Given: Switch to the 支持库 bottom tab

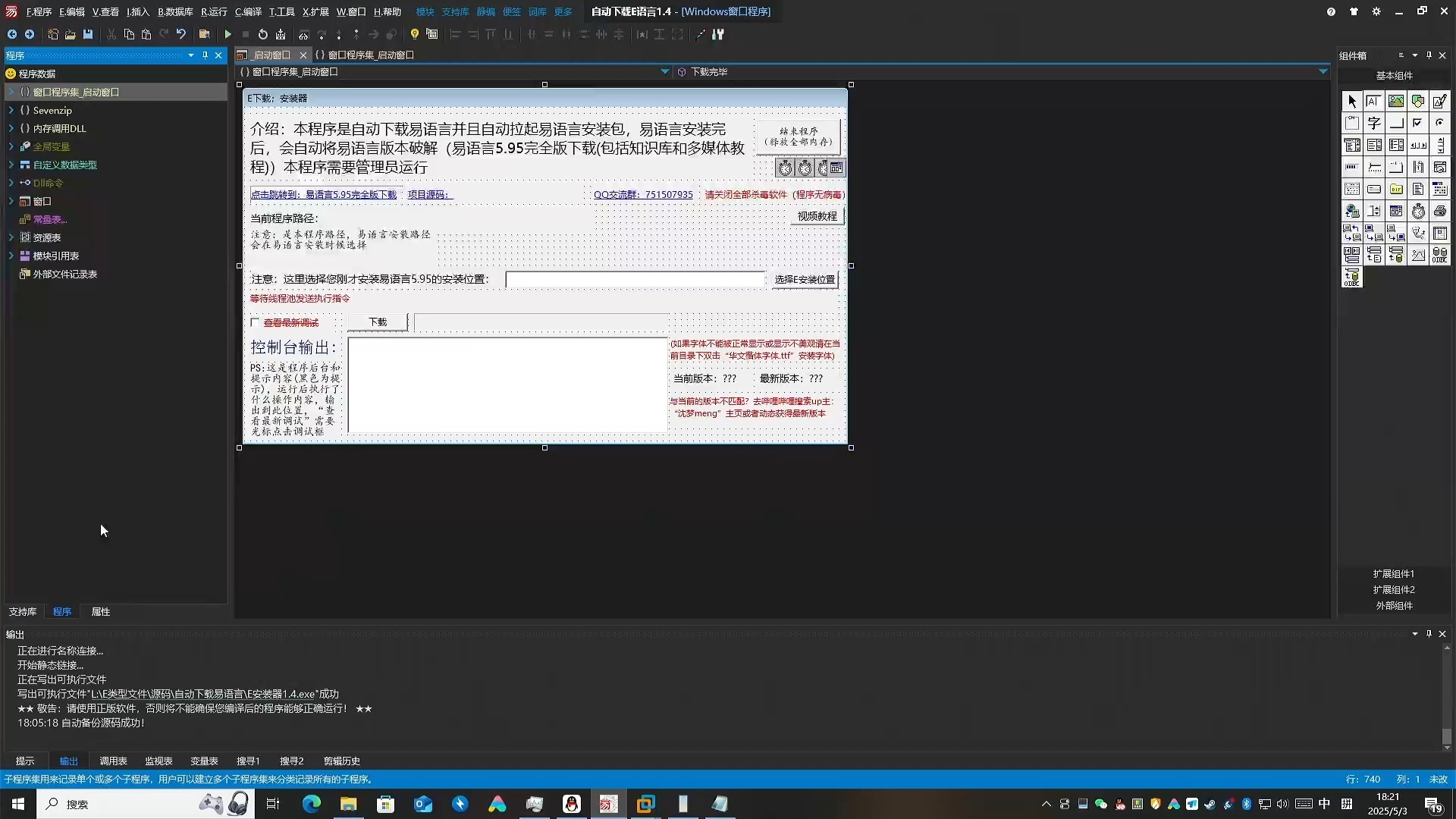Looking at the screenshot, I should [x=22, y=611].
